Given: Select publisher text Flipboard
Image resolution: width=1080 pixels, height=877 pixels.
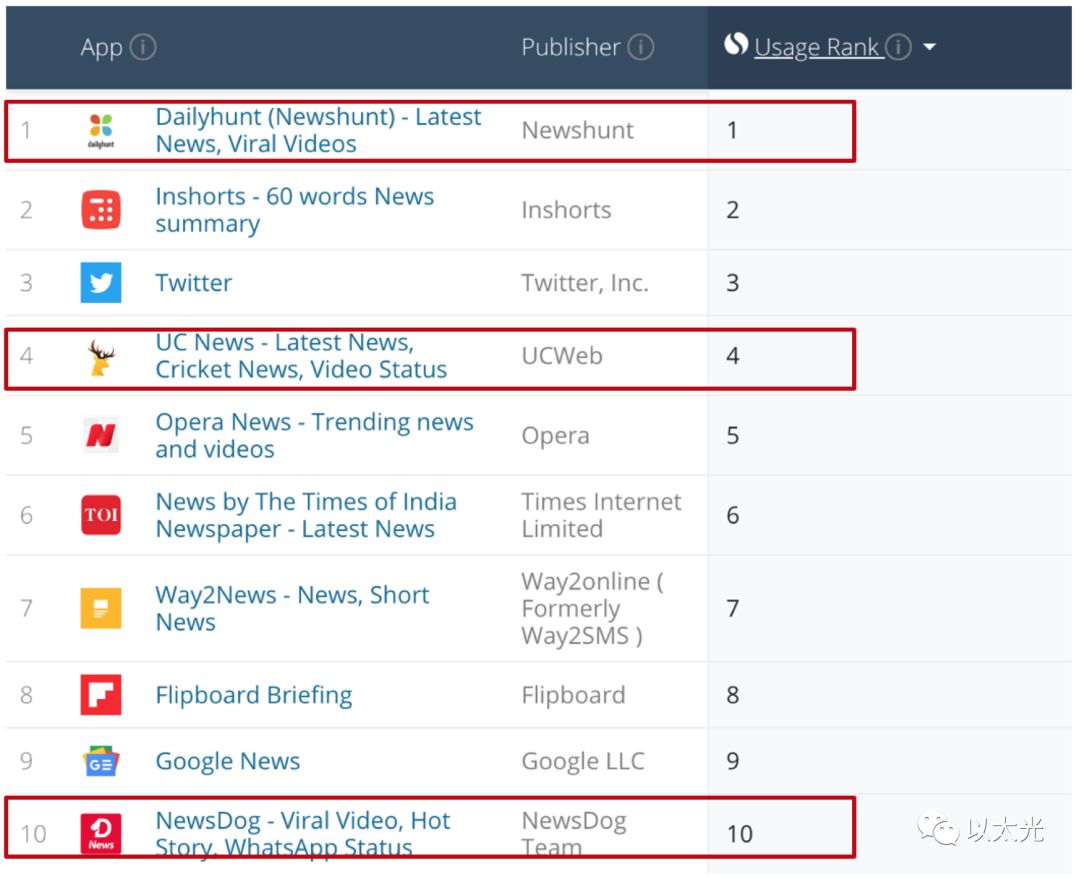Looking at the screenshot, I should point(573,694).
